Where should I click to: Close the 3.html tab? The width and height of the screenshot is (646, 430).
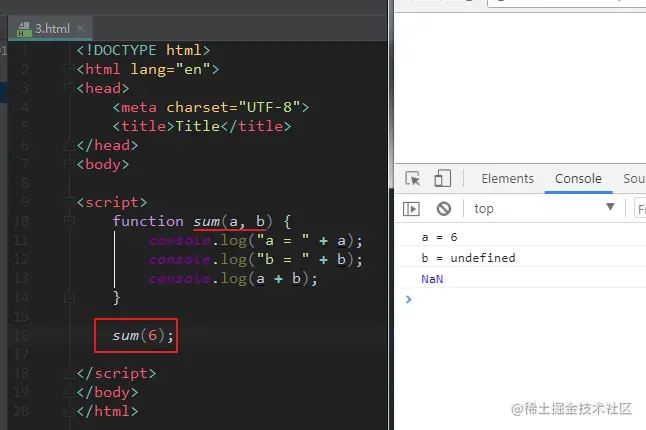tap(81, 28)
